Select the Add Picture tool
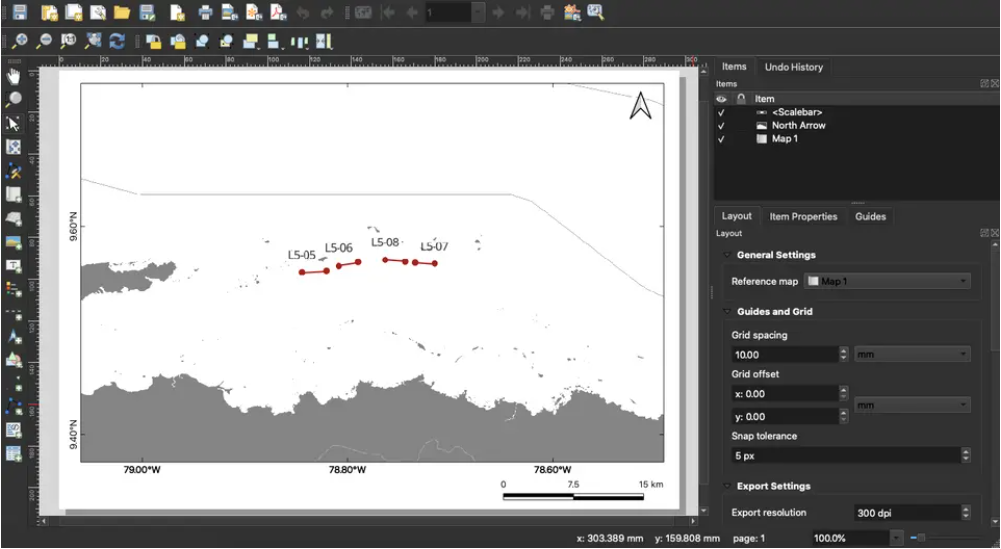Viewport: 1001px width, 549px height. coord(13,242)
